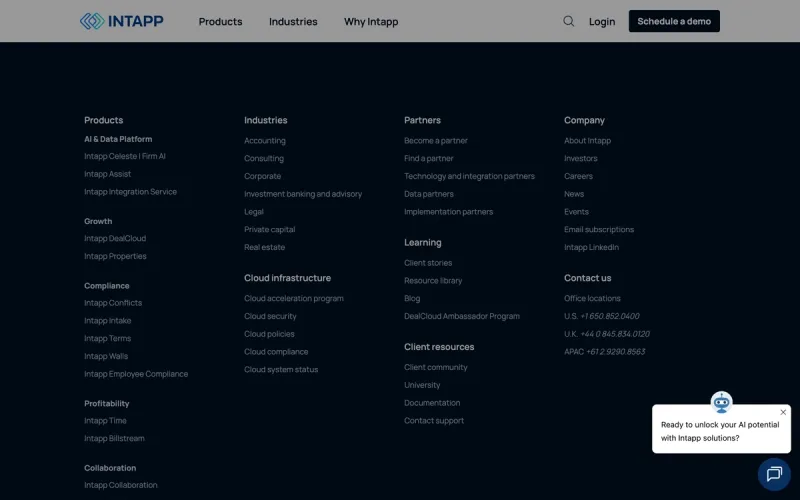
Task: Click the Cloud infrastructure heading
Action: (287, 278)
